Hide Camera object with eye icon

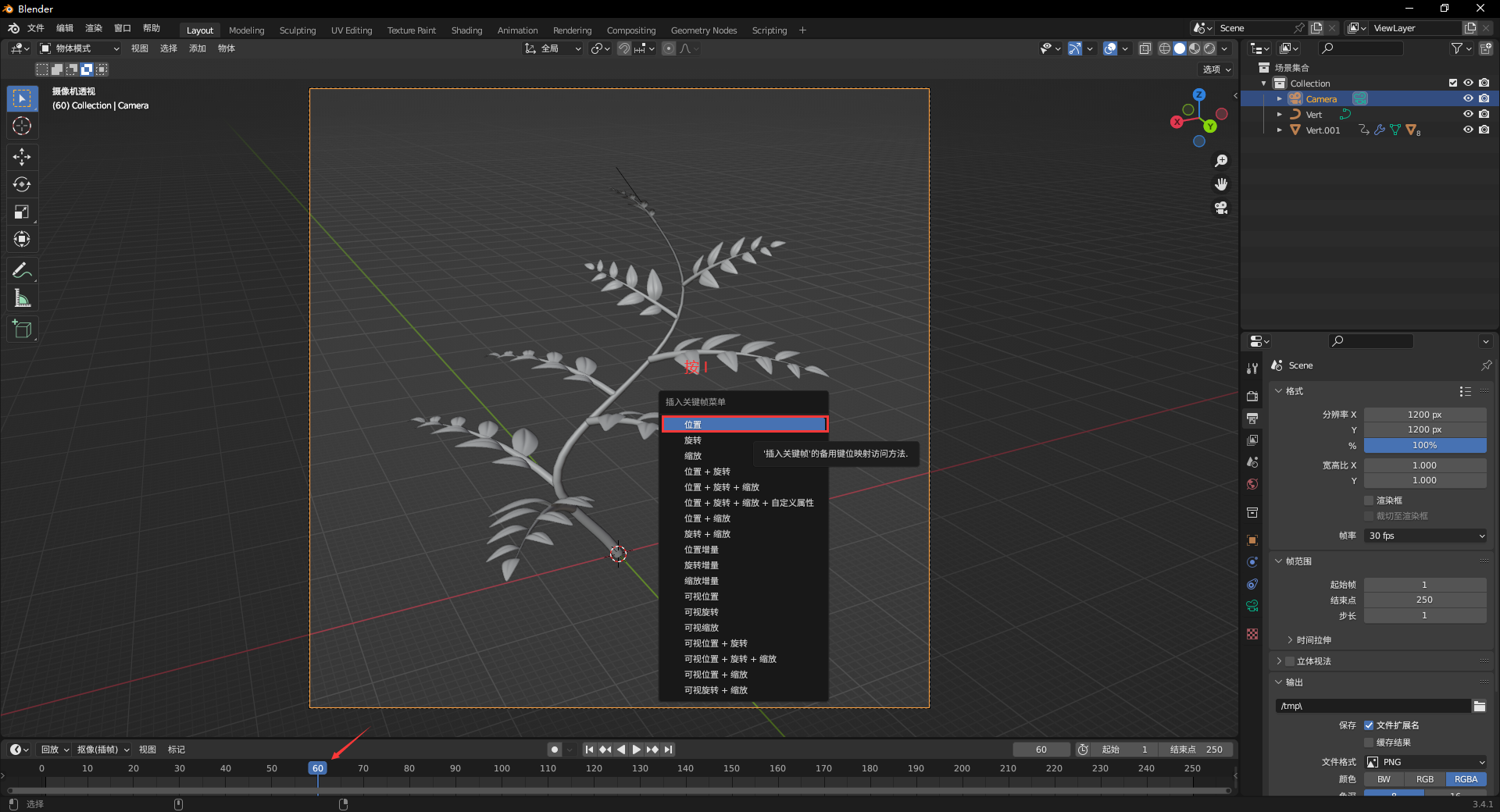click(x=1468, y=98)
